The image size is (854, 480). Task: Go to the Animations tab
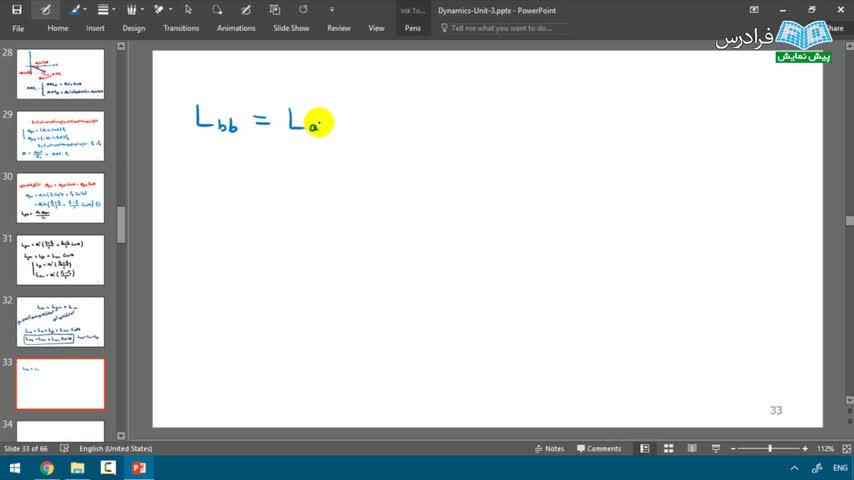(236, 28)
